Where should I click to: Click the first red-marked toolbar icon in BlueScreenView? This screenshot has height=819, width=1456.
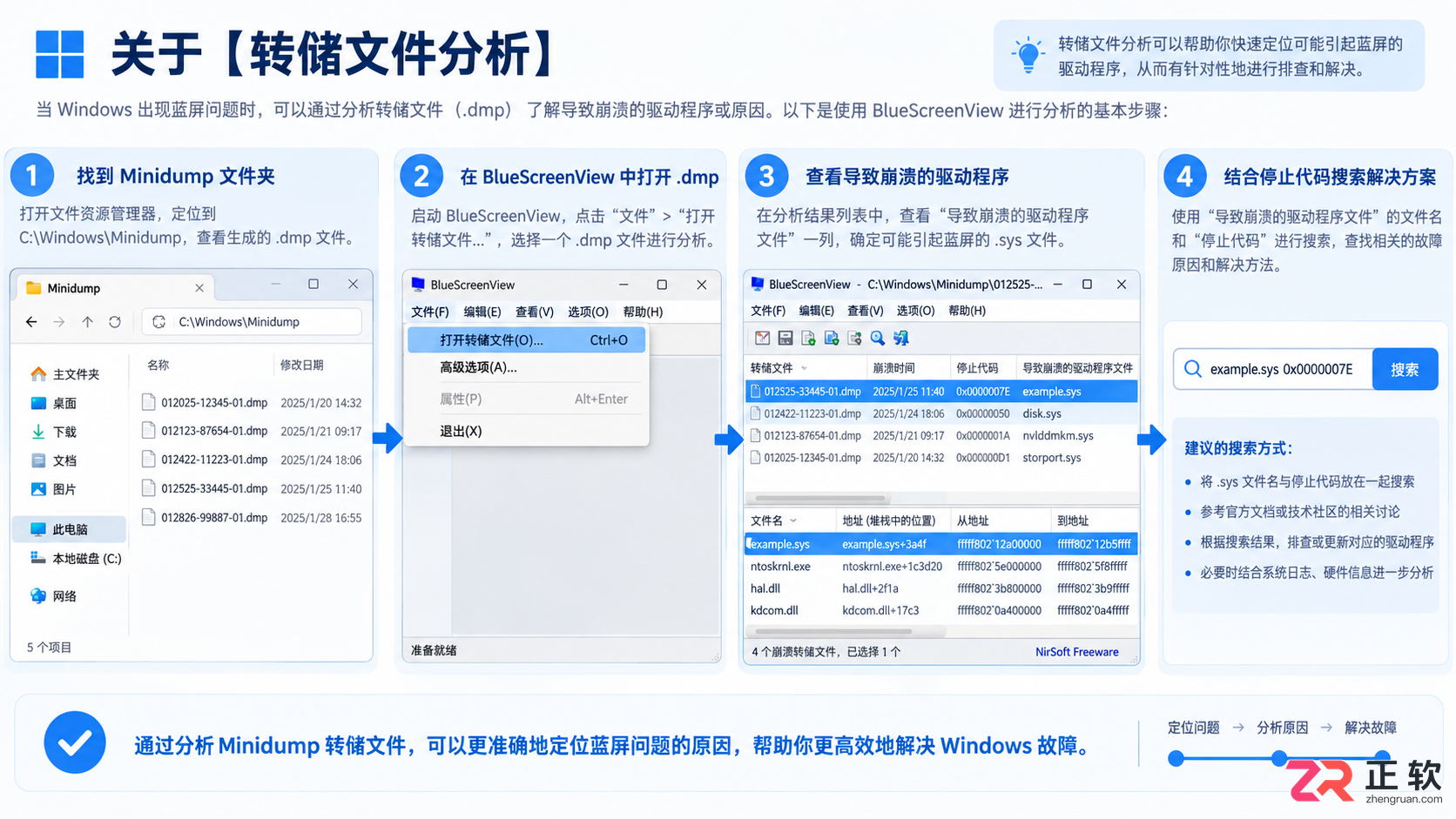point(763,338)
